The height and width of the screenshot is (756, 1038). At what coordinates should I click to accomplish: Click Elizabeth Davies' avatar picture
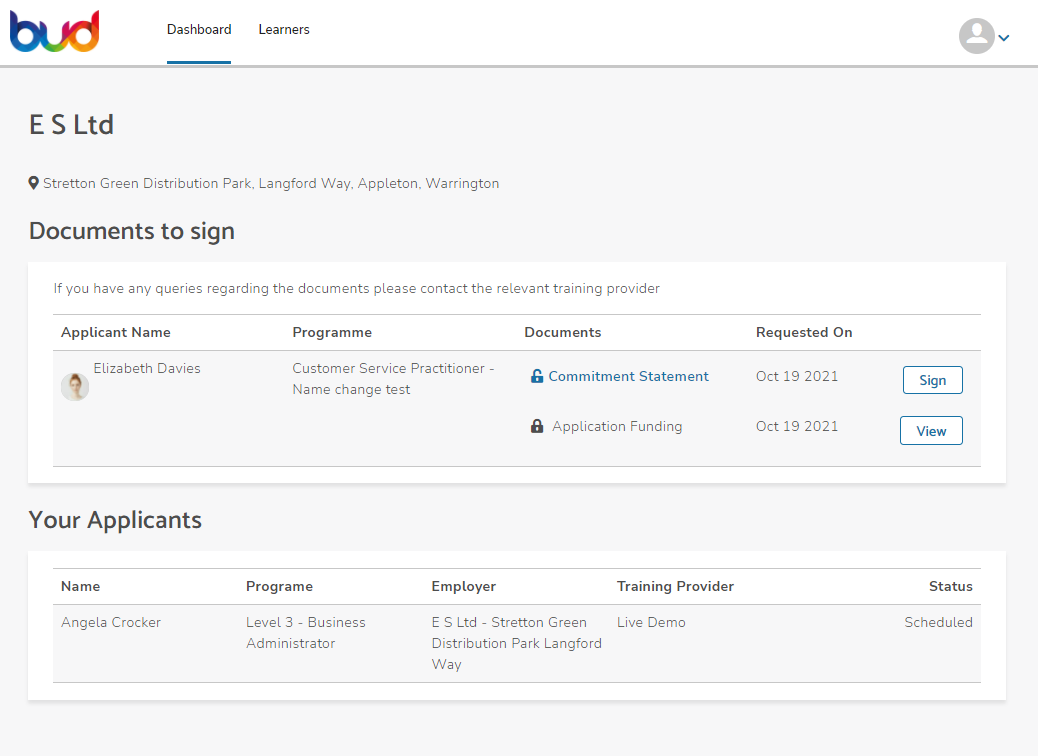tap(75, 386)
